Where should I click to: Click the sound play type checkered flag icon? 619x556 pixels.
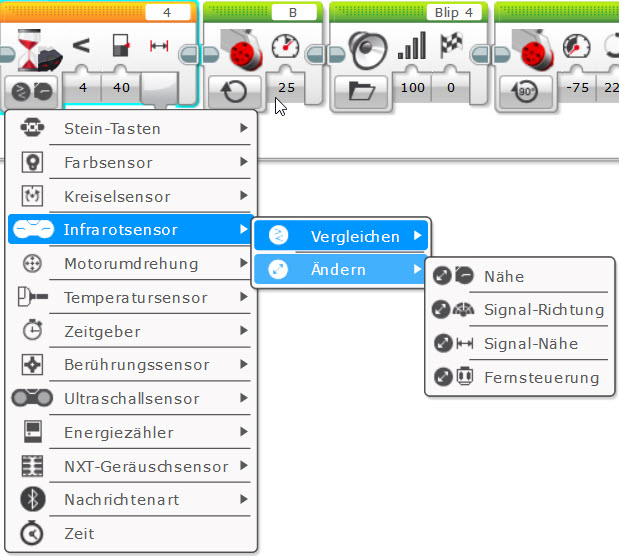450,44
